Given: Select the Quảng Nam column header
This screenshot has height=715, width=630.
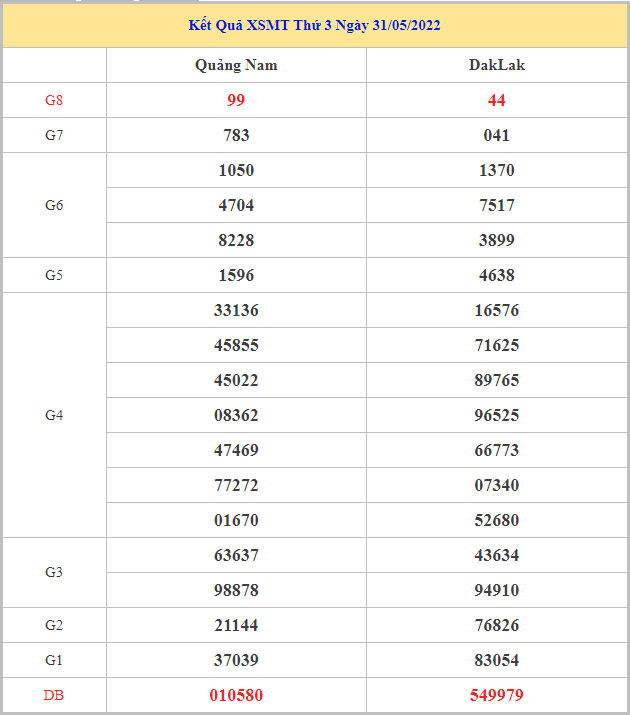Looking at the screenshot, I should pyautogui.click(x=236, y=65).
